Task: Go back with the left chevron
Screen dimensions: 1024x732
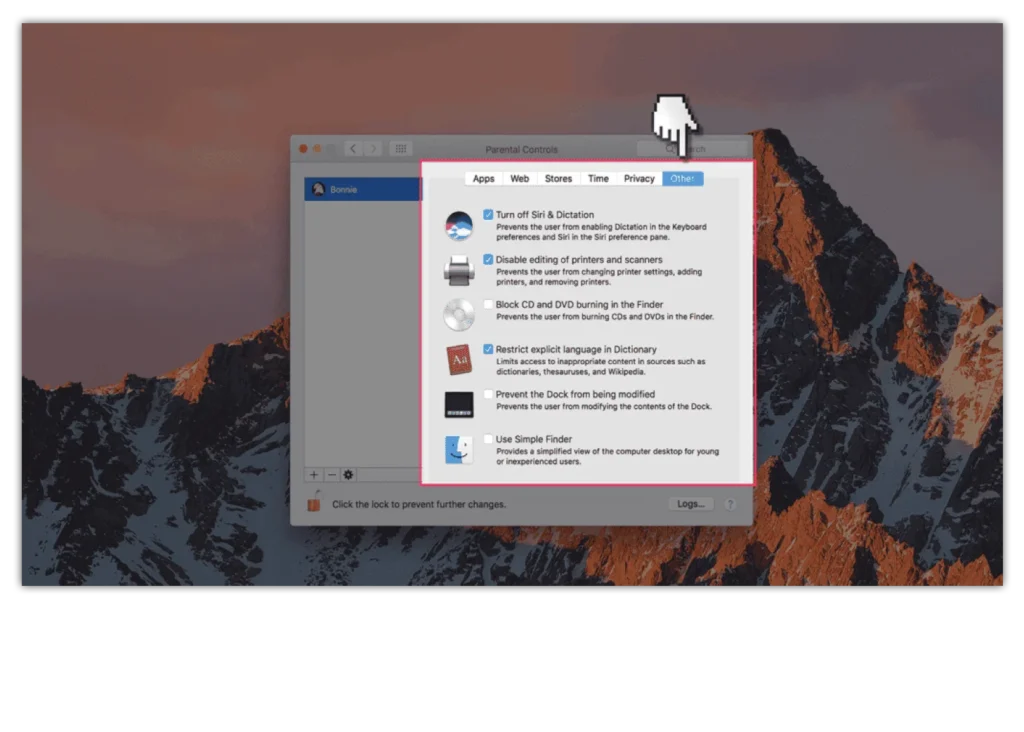Action: [353, 149]
